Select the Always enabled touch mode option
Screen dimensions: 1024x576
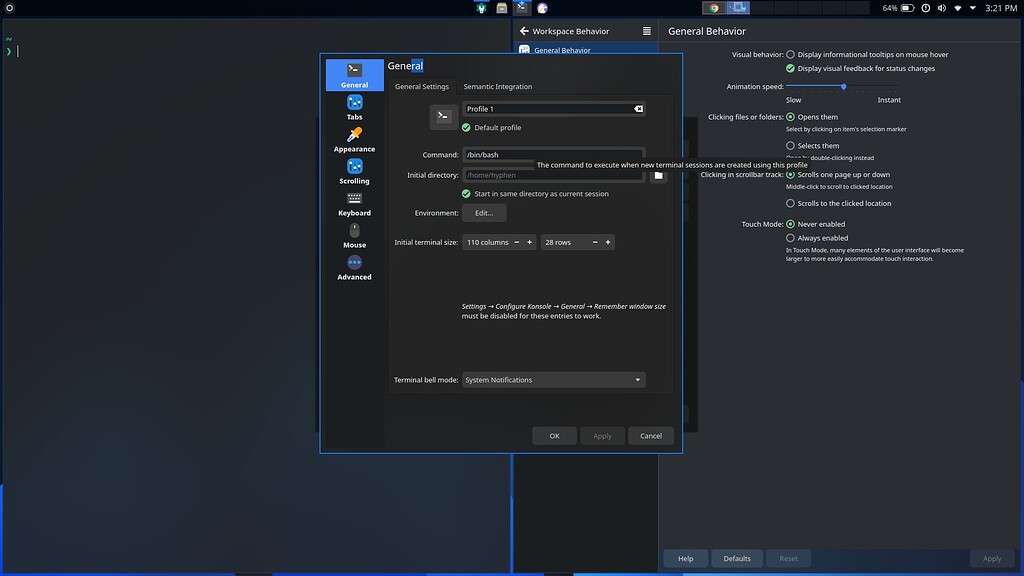[790, 238]
